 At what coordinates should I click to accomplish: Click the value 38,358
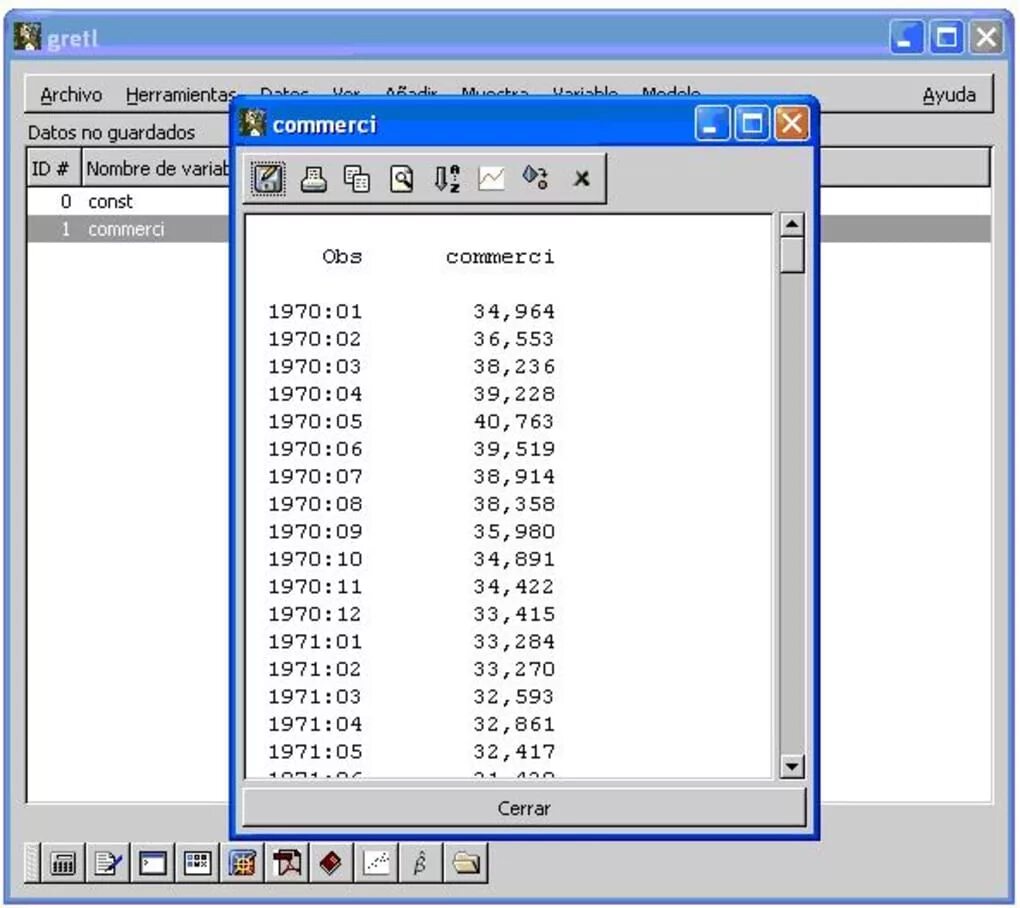pyautogui.click(x=514, y=504)
